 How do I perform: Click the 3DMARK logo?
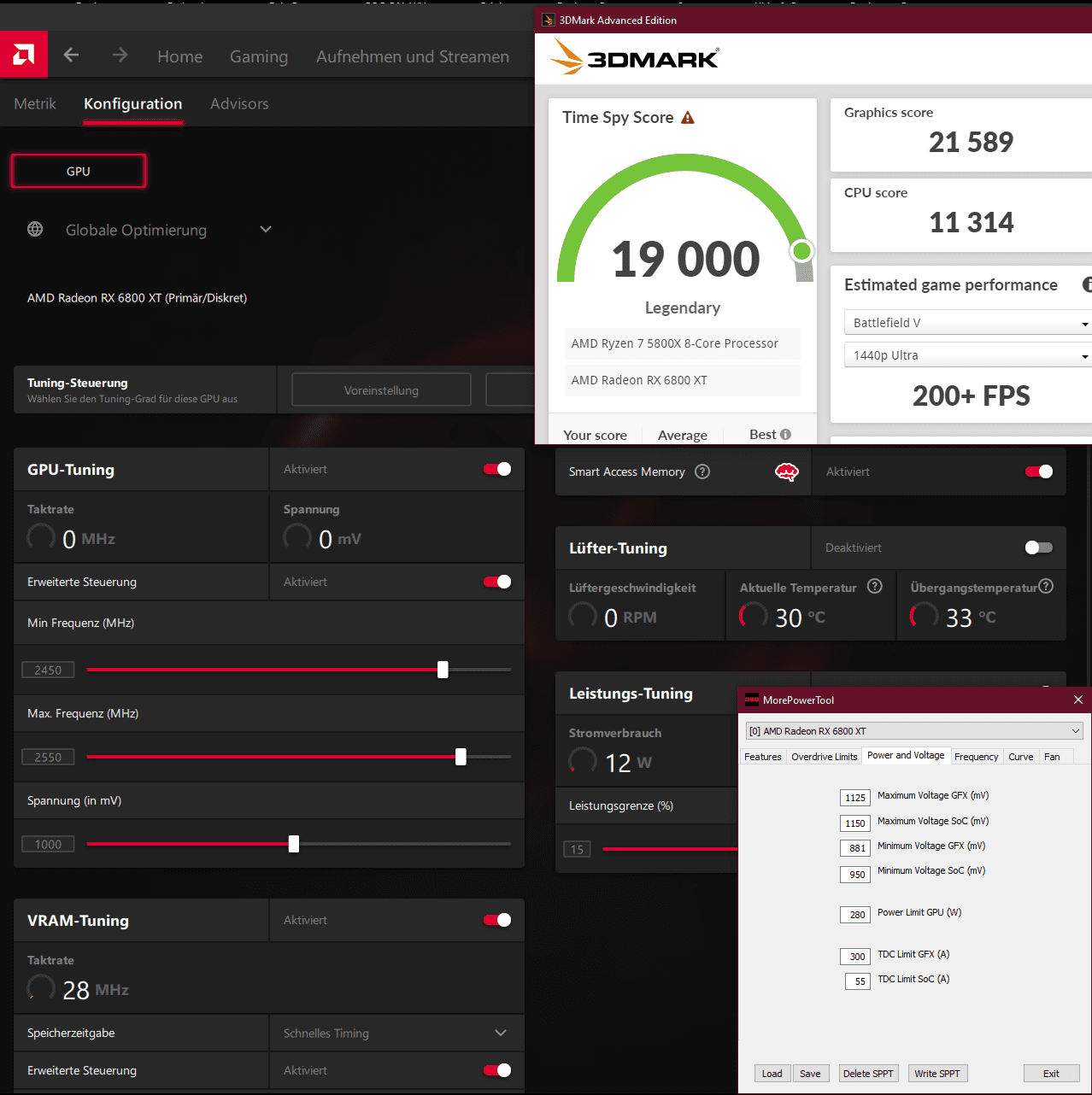click(634, 57)
